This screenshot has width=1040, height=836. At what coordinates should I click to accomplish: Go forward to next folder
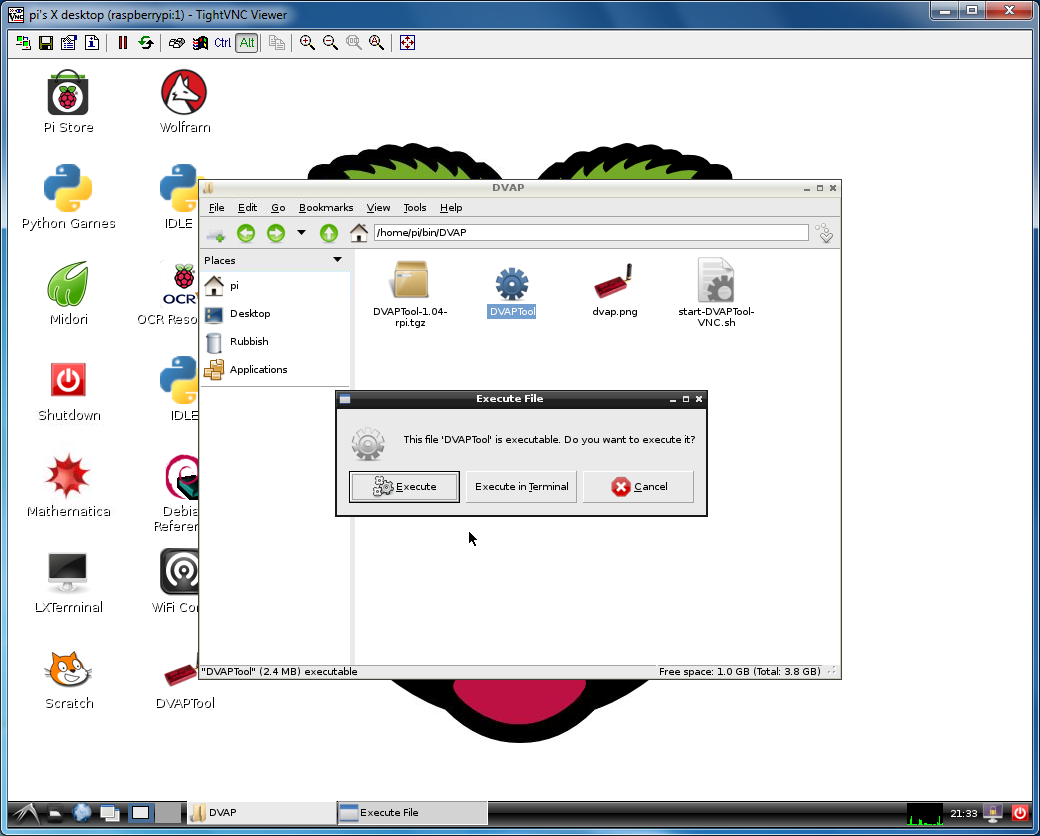[276, 233]
